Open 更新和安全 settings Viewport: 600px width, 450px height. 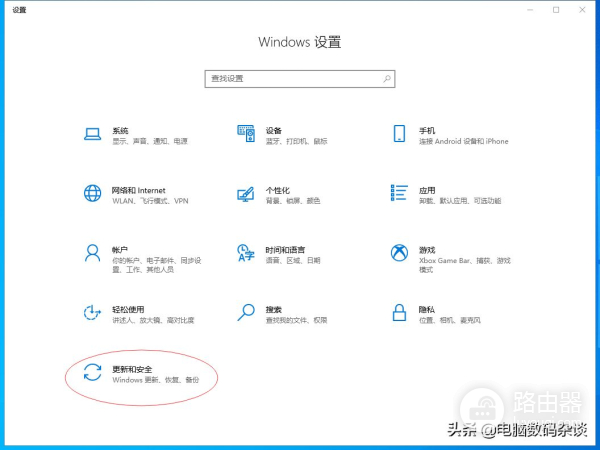(x=132, y=370)
